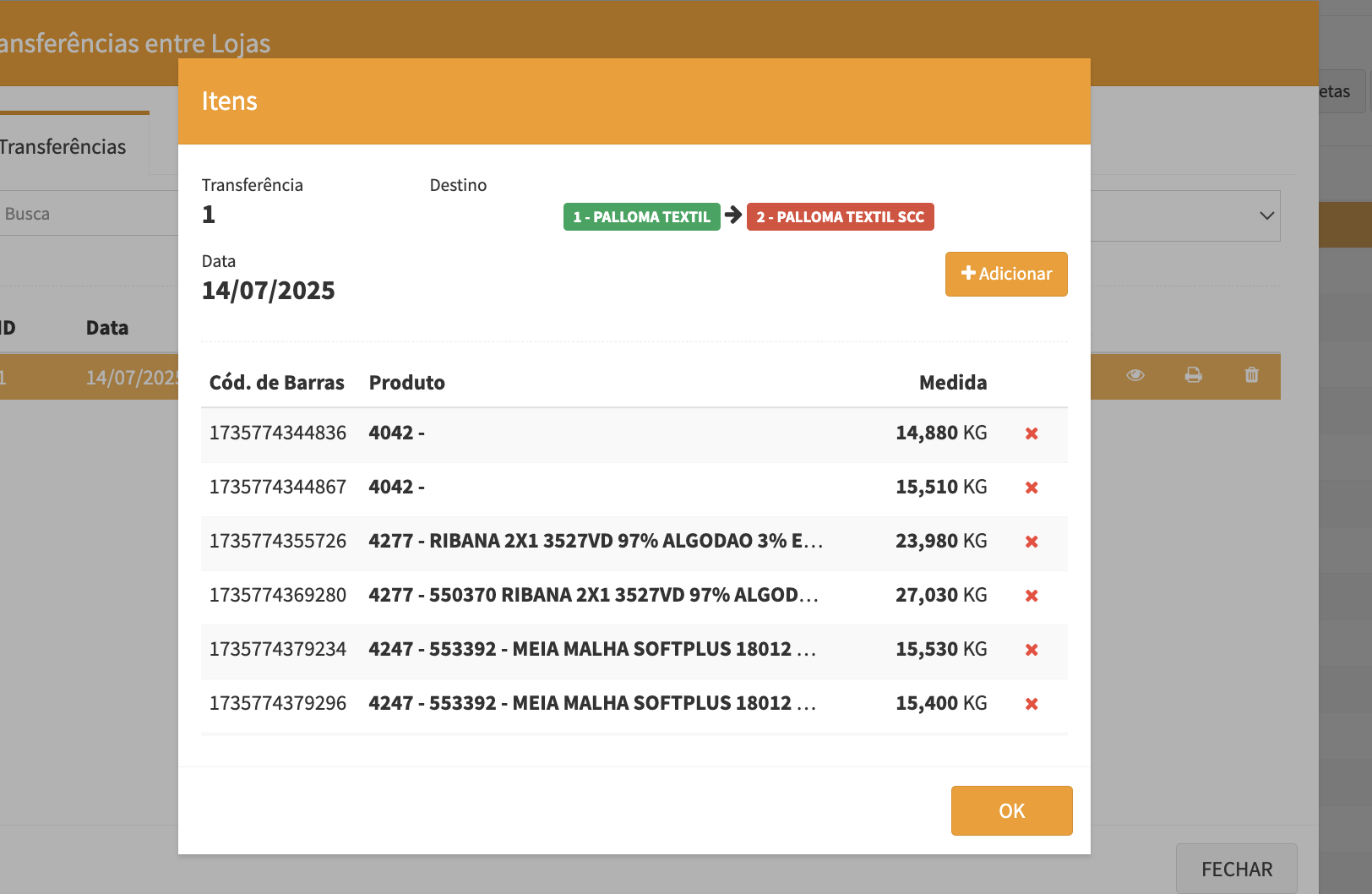1372x894 pixels.
Task: Click the trash icon in the transfer row
Action: click(x=1251, y=375)
